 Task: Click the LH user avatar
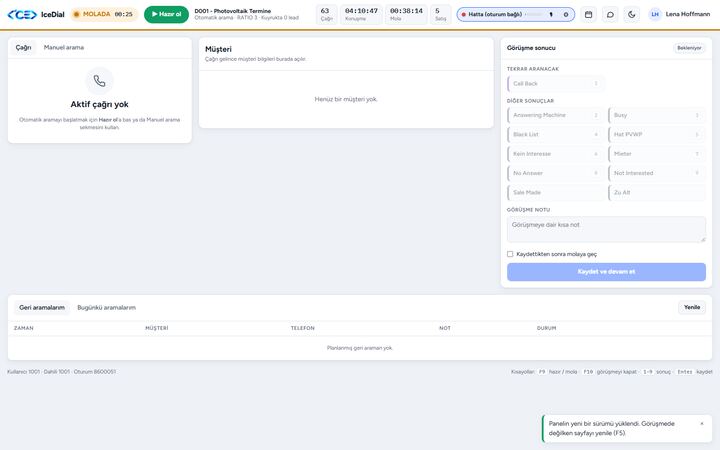tap(655, 14)
